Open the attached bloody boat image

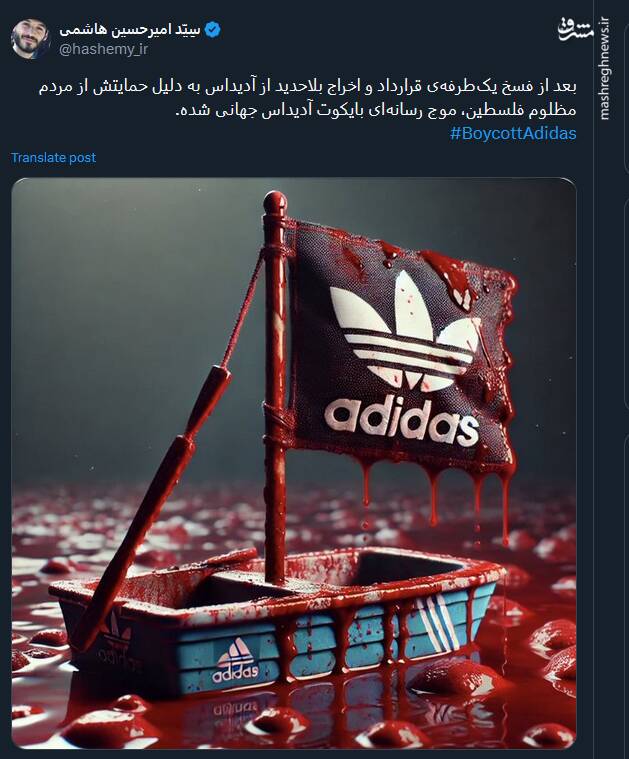tap(294, 463)
